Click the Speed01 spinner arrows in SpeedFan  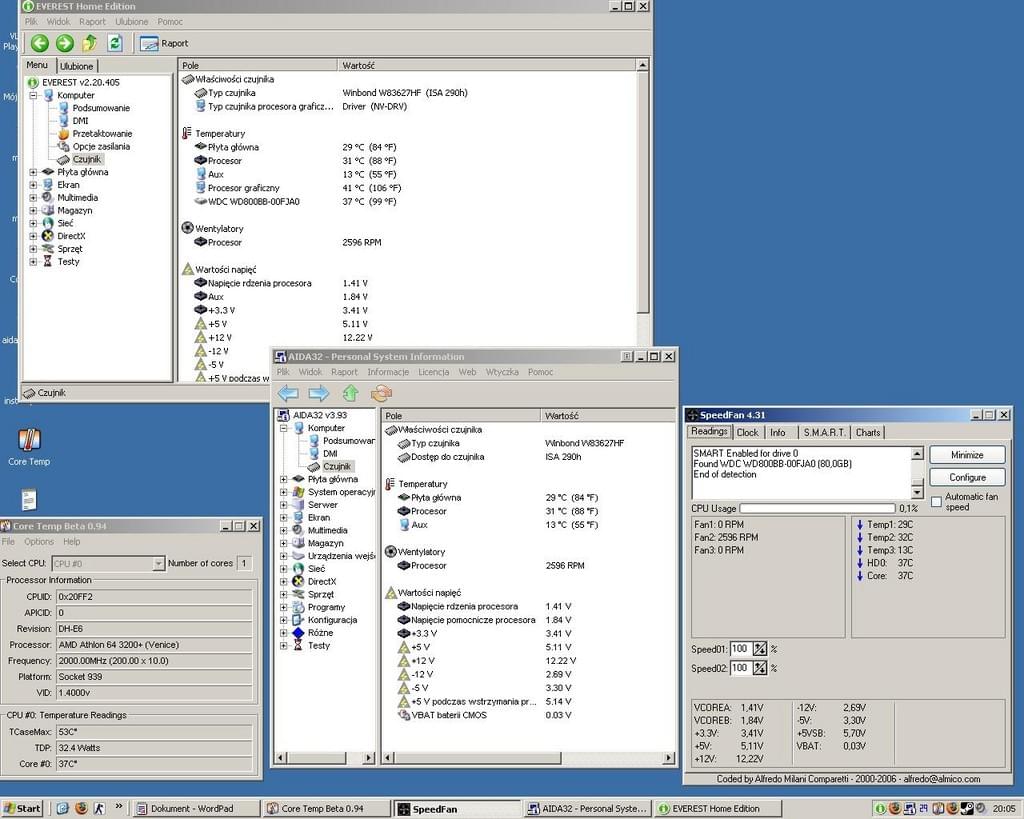[760, 649]
